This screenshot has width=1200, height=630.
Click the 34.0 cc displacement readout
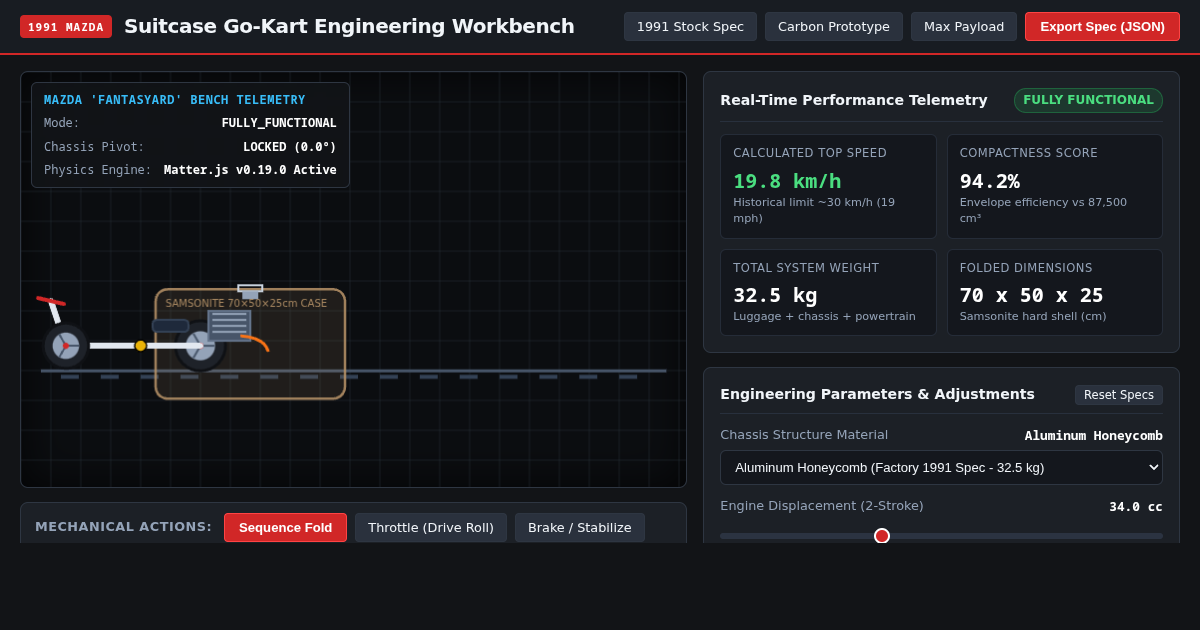pos(1136,507)
